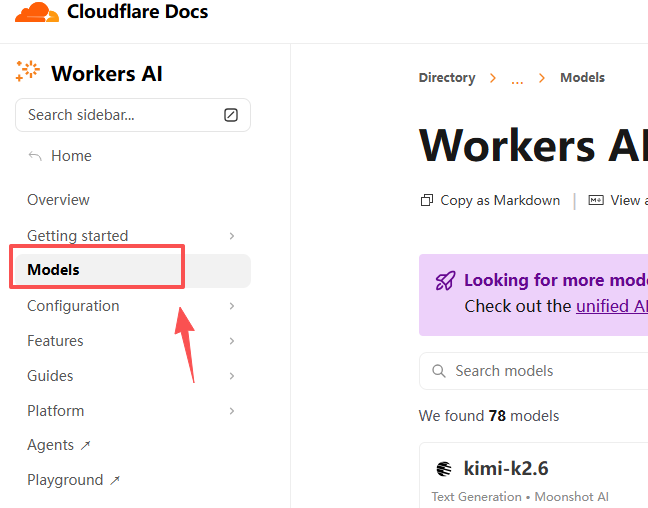
Task: Expand the Platform chevron
Action: tap(232, 411)
